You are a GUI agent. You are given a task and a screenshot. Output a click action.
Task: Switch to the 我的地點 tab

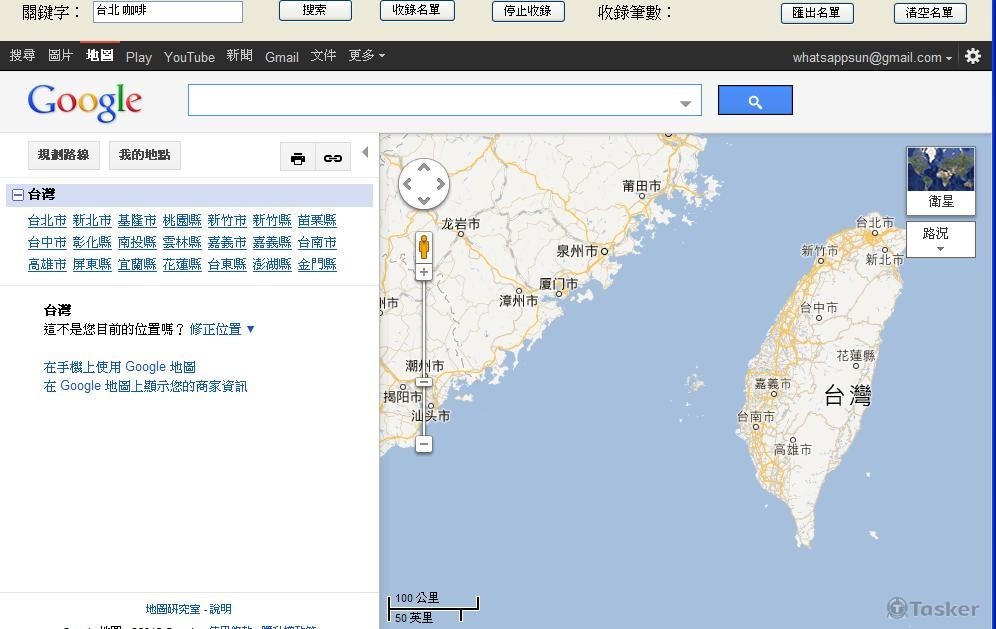click(x=144, y=155)
